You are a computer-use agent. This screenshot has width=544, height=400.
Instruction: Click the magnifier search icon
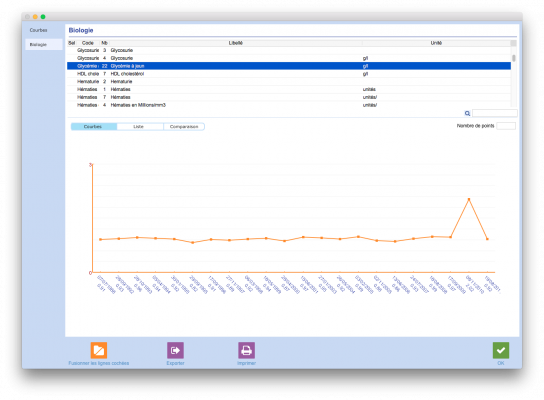467,113
